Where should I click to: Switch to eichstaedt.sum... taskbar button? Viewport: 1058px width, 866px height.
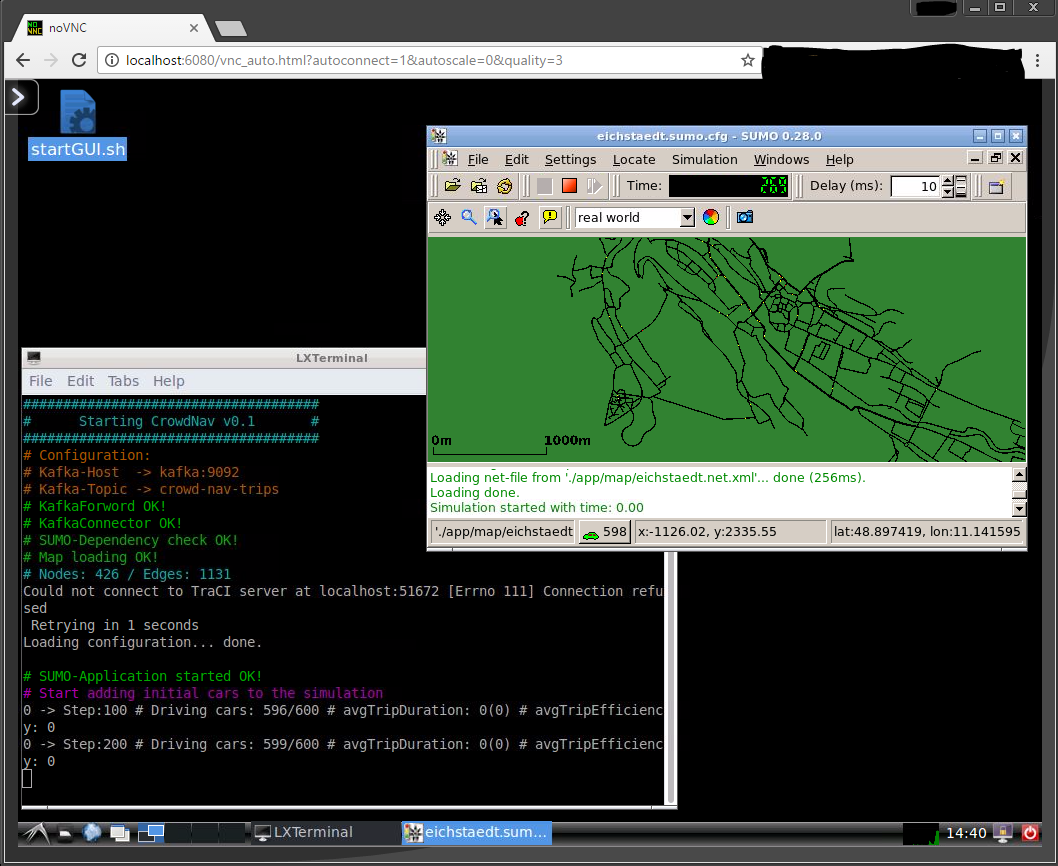[477, 832]
